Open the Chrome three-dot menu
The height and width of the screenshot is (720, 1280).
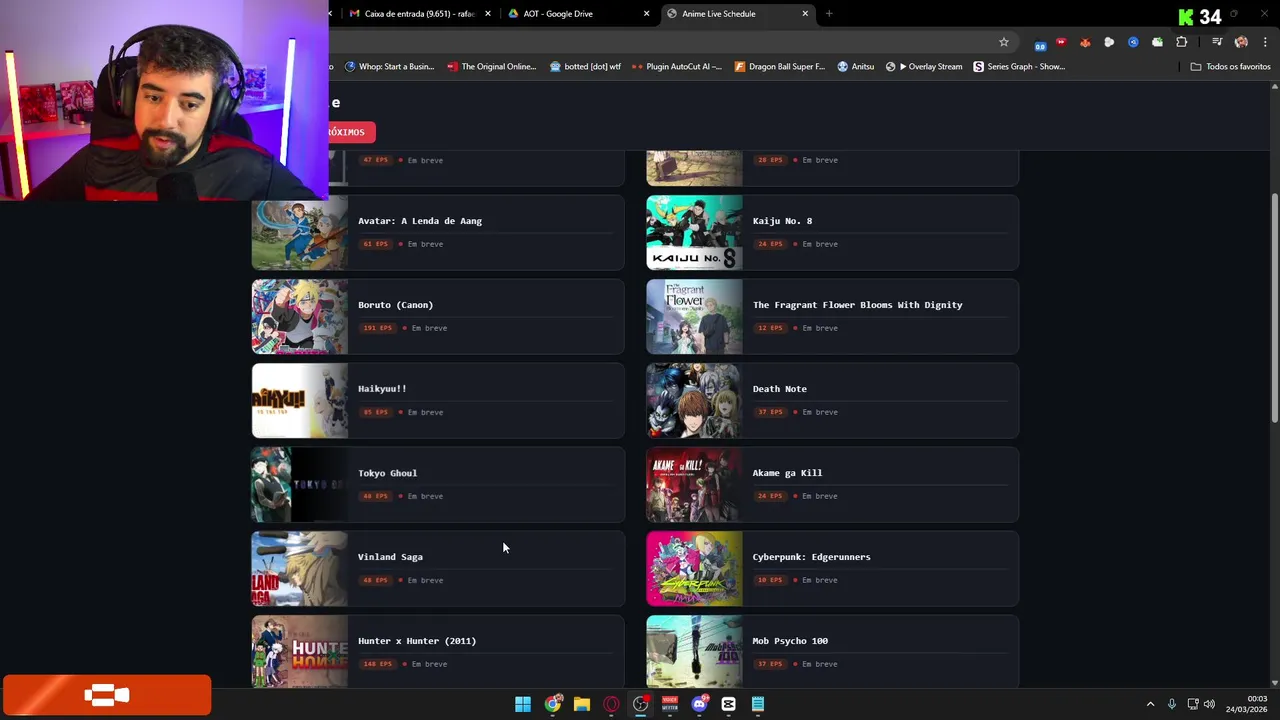[1265, 42]
